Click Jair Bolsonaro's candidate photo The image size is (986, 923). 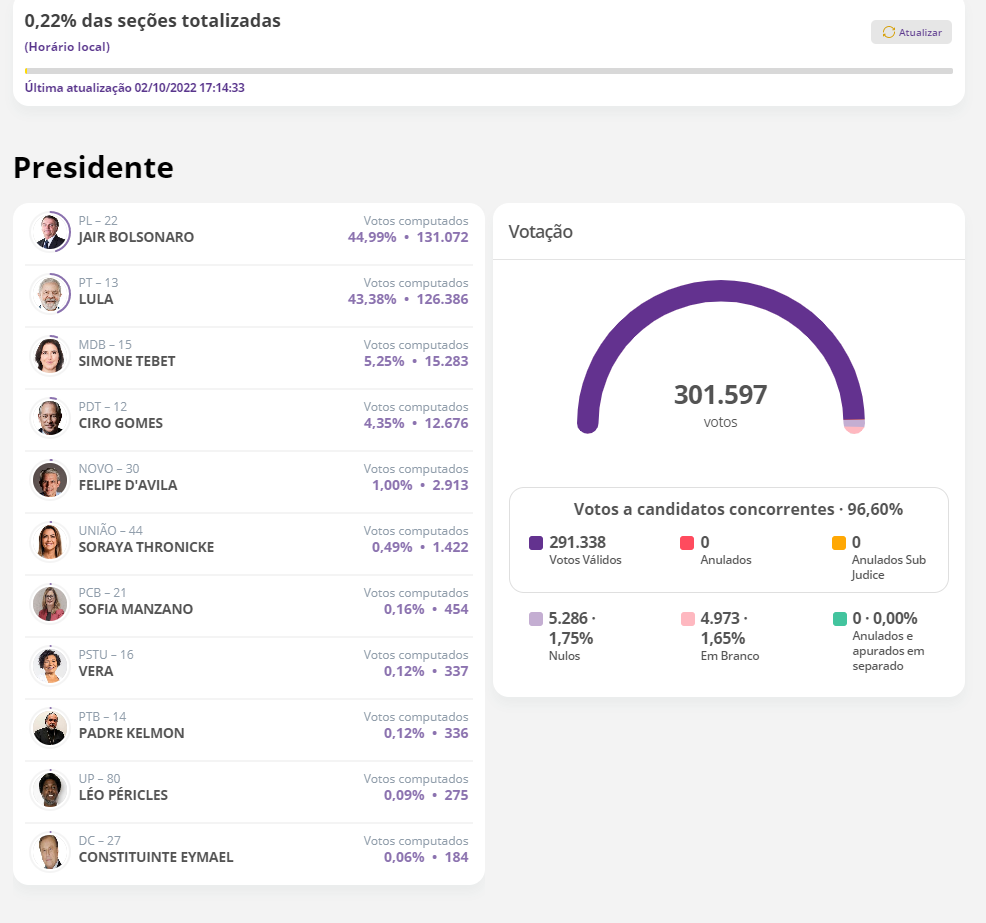tap(49, 231)
